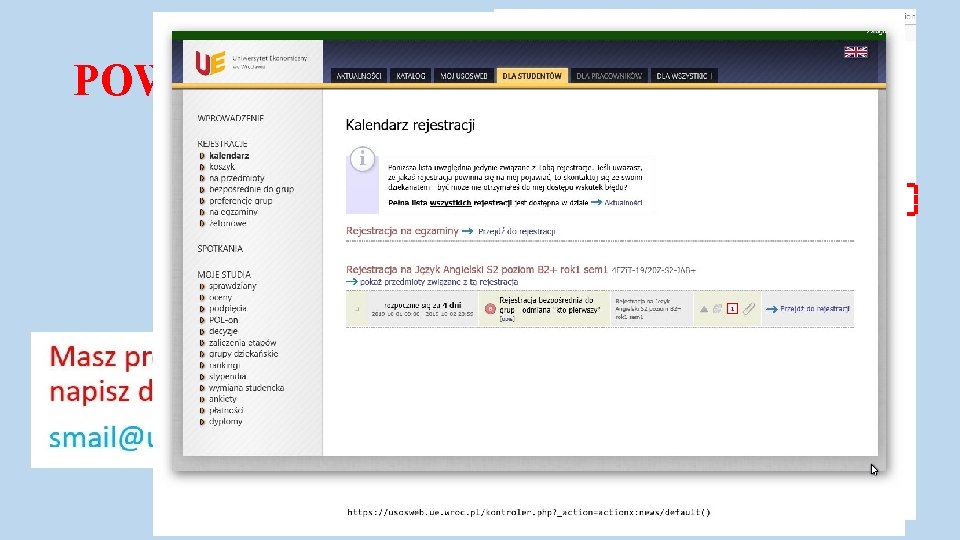Open 'ankiety' sidebar link
Screen dimensions: 960x540
point(222,399)
